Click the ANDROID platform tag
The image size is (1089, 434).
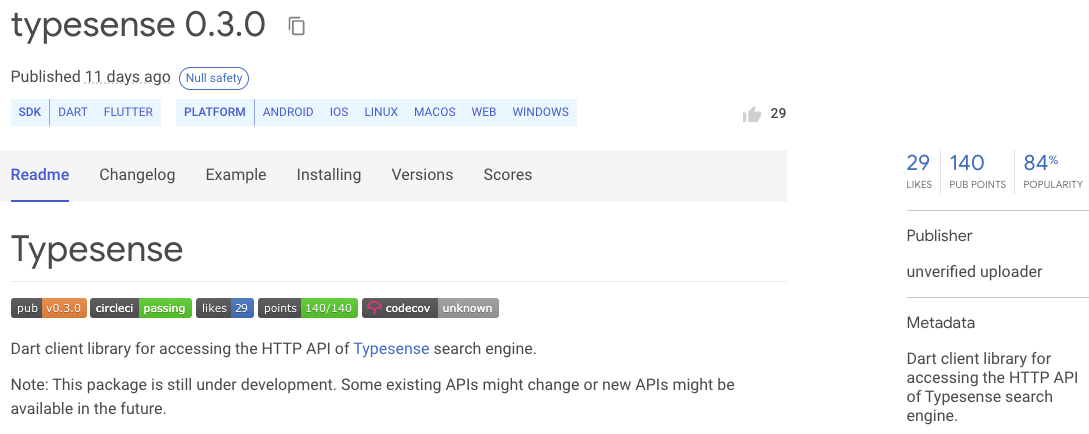288,112
